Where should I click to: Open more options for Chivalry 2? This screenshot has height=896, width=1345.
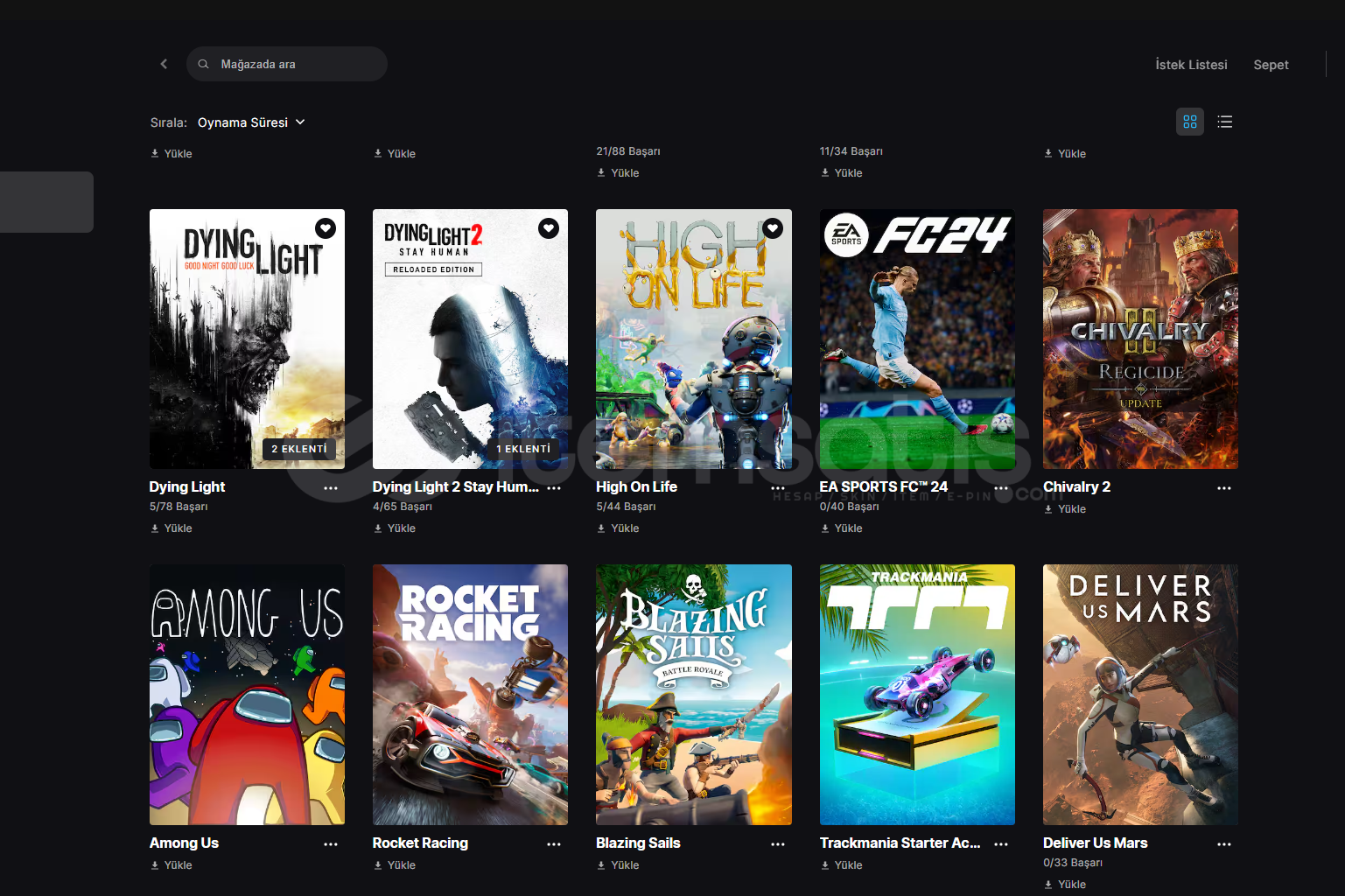coord(1224,488)
